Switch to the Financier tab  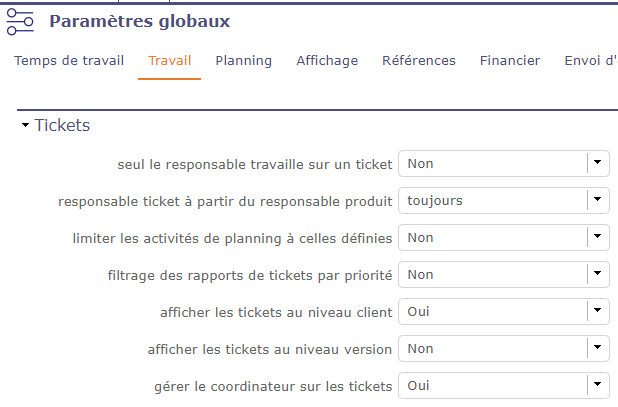pyautogui.click(x=510, y=61)
